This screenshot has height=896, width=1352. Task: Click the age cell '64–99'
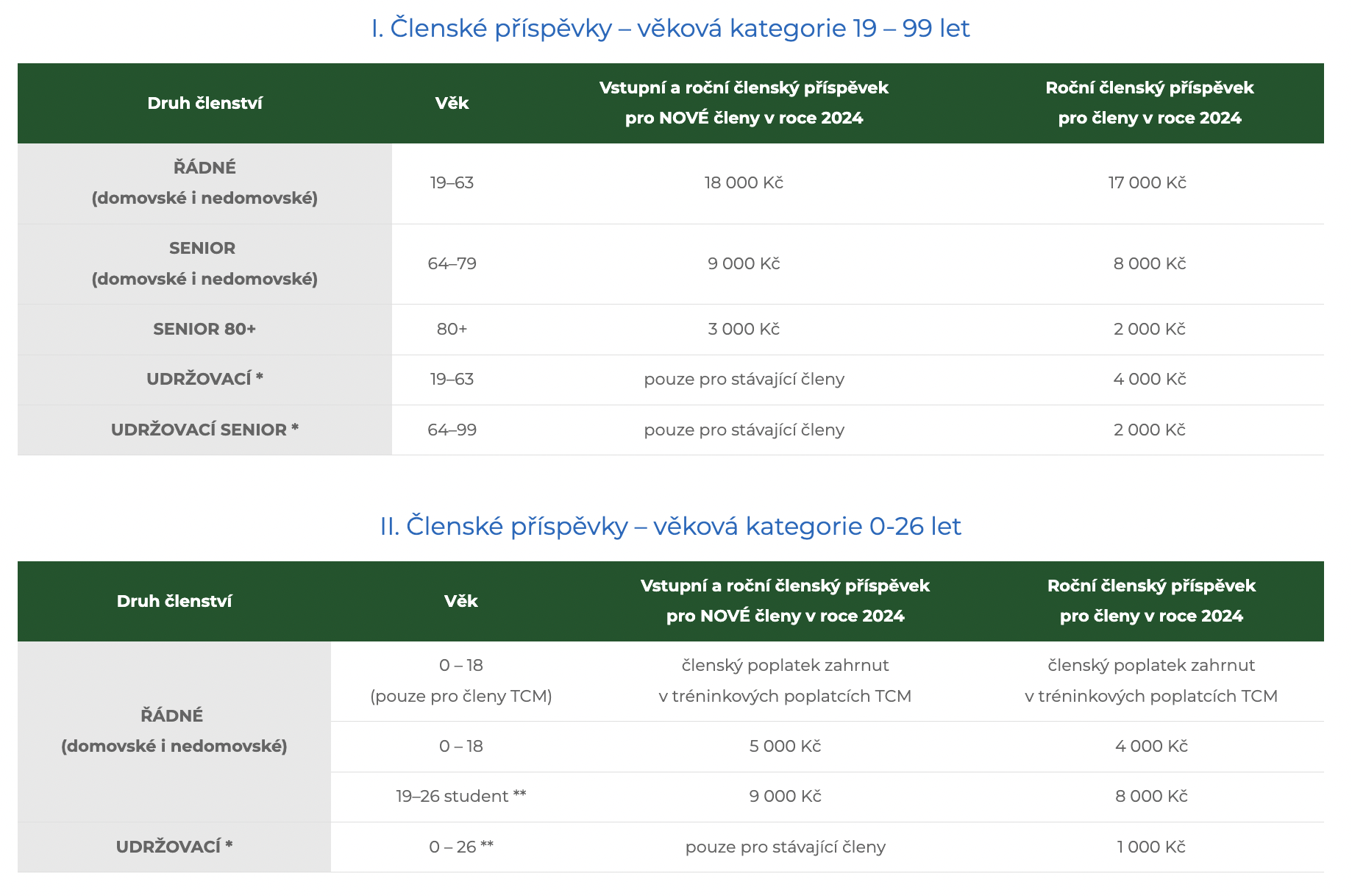pos(452,430)
